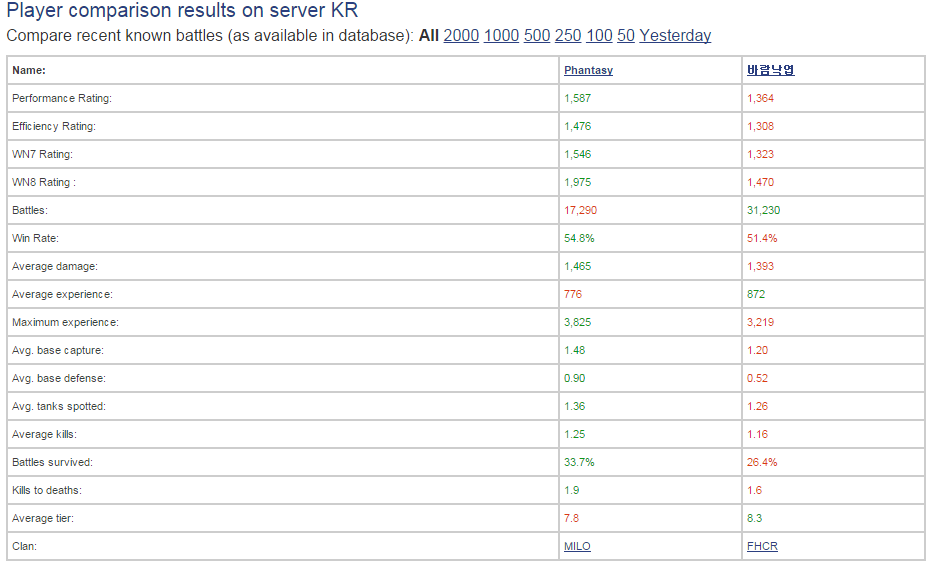Click the Player comparison results heading

(182, 11)
